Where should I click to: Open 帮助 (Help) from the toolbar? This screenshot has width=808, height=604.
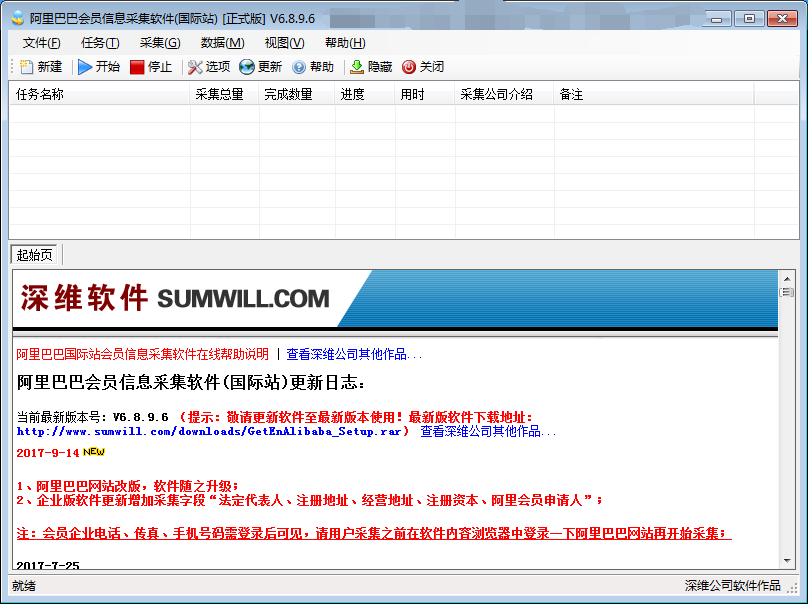click(313, 67)
